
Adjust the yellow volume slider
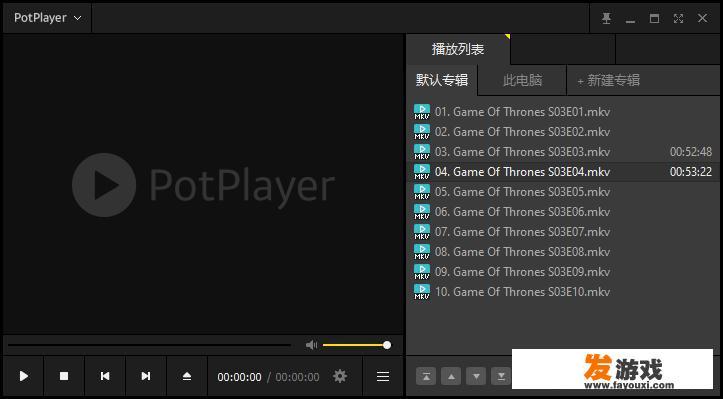pos(356,345)
